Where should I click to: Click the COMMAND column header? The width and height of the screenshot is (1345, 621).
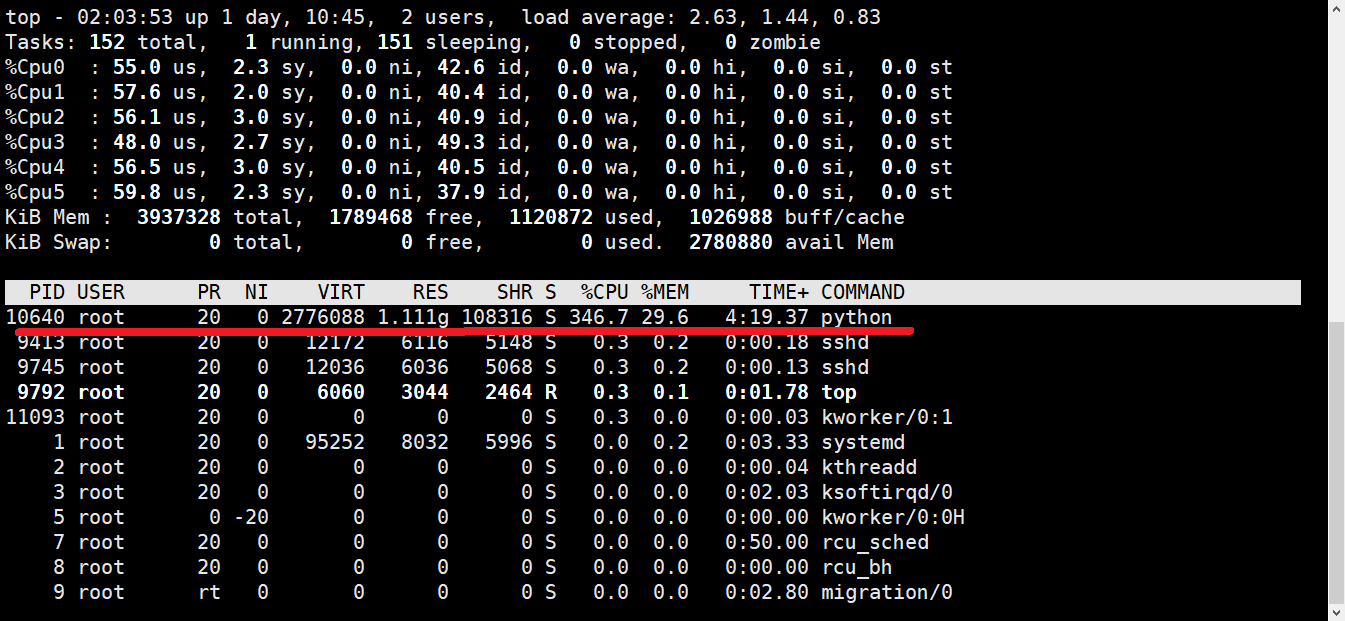click(x=863, y=292)
